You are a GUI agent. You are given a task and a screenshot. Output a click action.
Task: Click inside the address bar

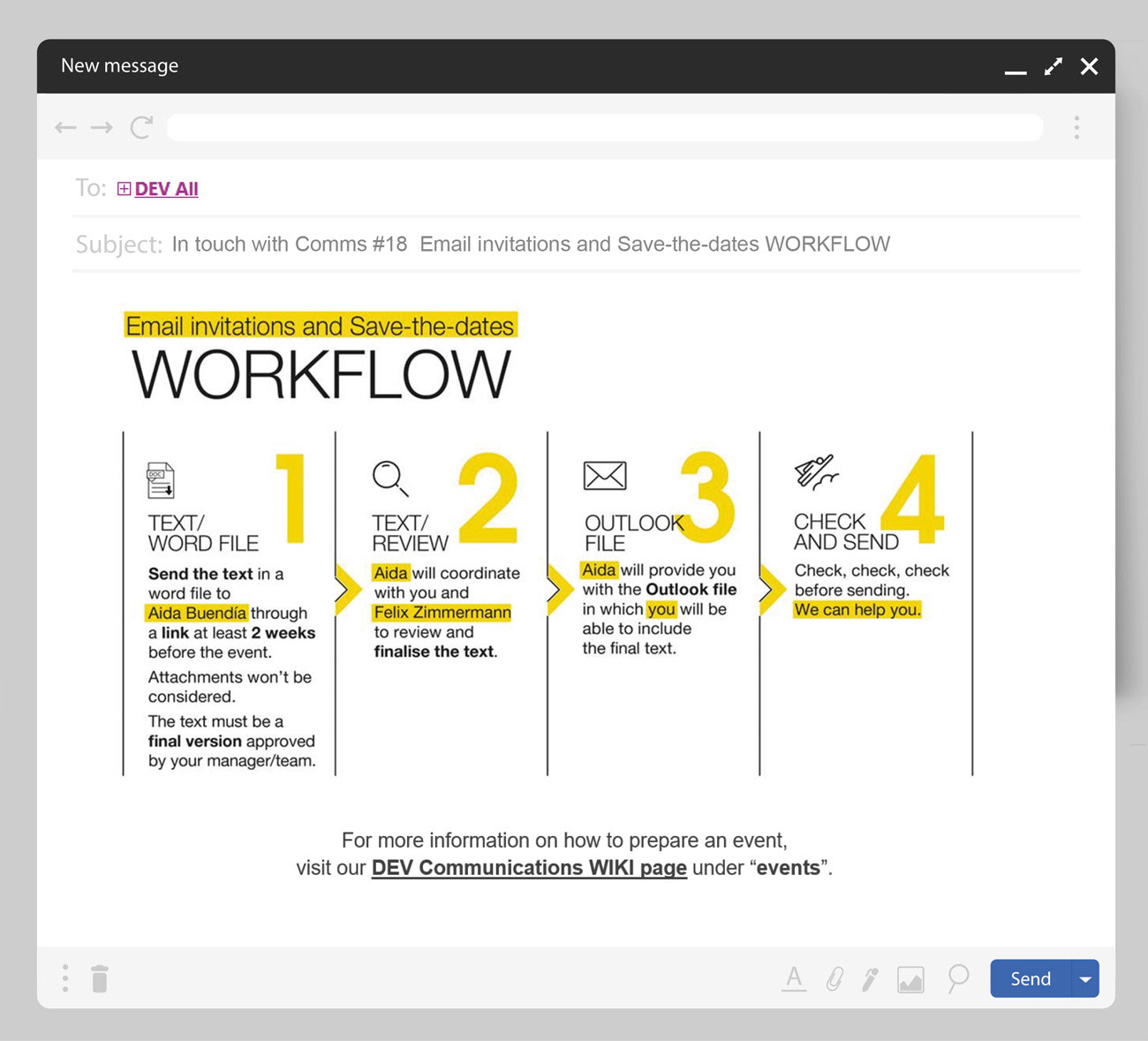point(605,127)
